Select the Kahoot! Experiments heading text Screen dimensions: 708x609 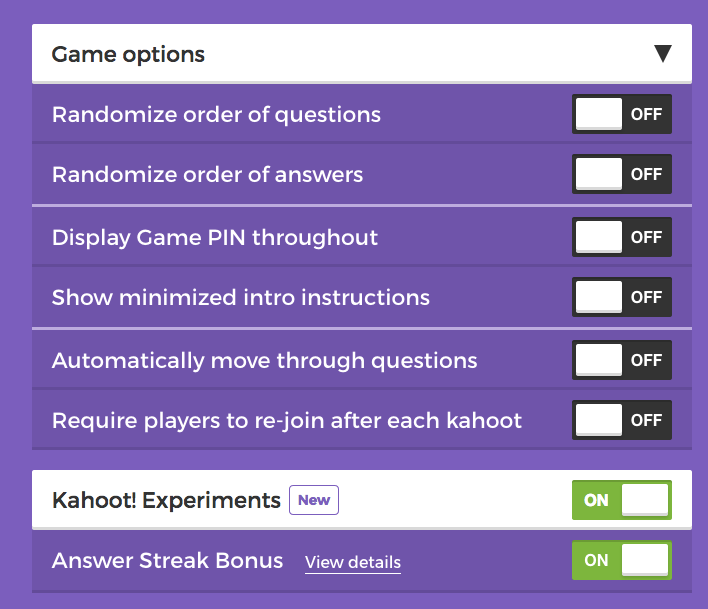(x=166, y=500)
